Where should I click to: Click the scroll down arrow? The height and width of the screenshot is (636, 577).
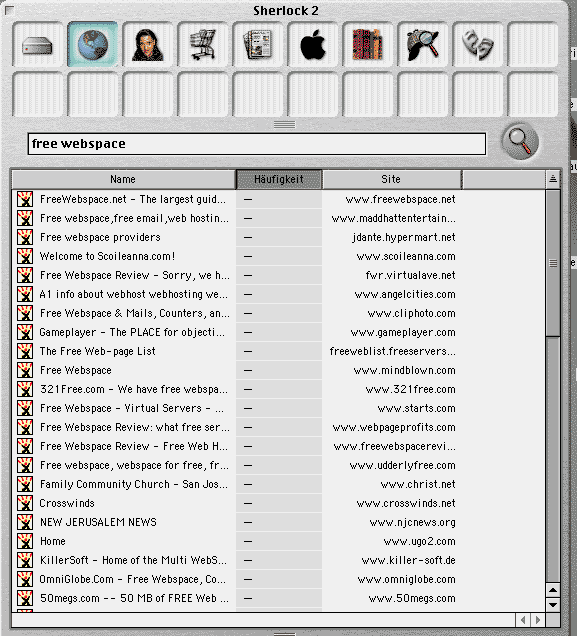pyautogui.click(x=553, y=605)
